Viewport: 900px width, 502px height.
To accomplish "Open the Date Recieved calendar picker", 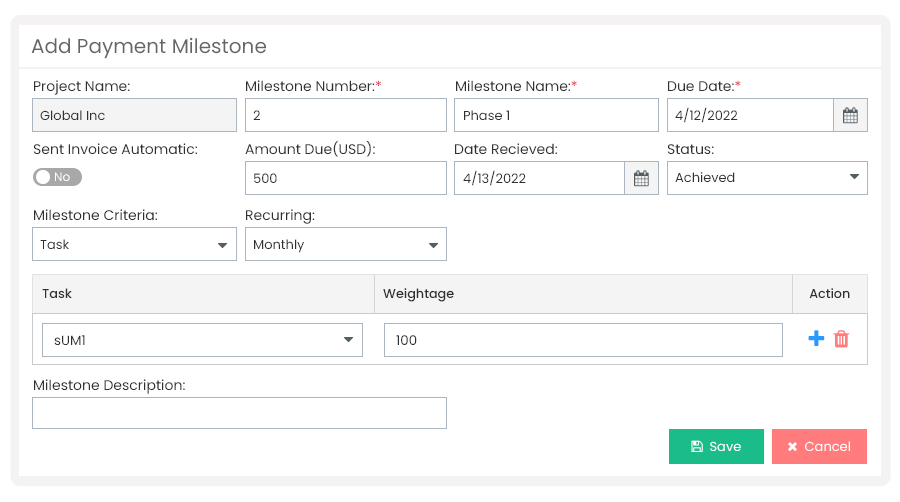I will pos(641,178).
